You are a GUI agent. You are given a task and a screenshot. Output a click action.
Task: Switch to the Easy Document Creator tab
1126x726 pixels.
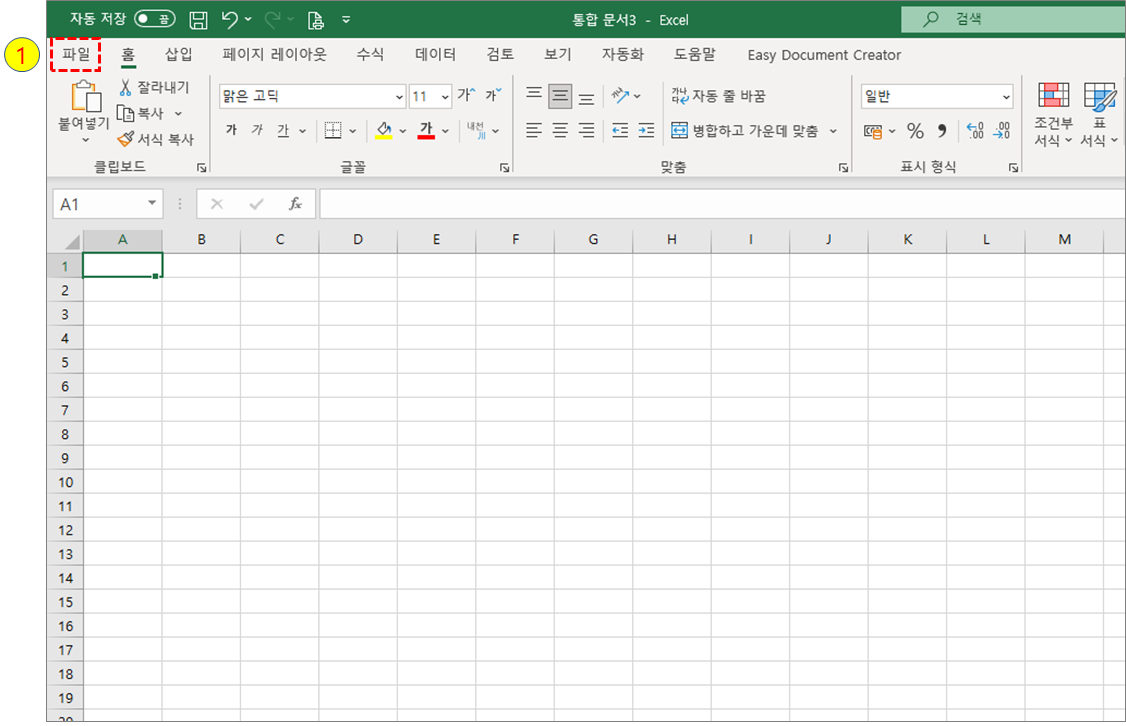[824, 55]
